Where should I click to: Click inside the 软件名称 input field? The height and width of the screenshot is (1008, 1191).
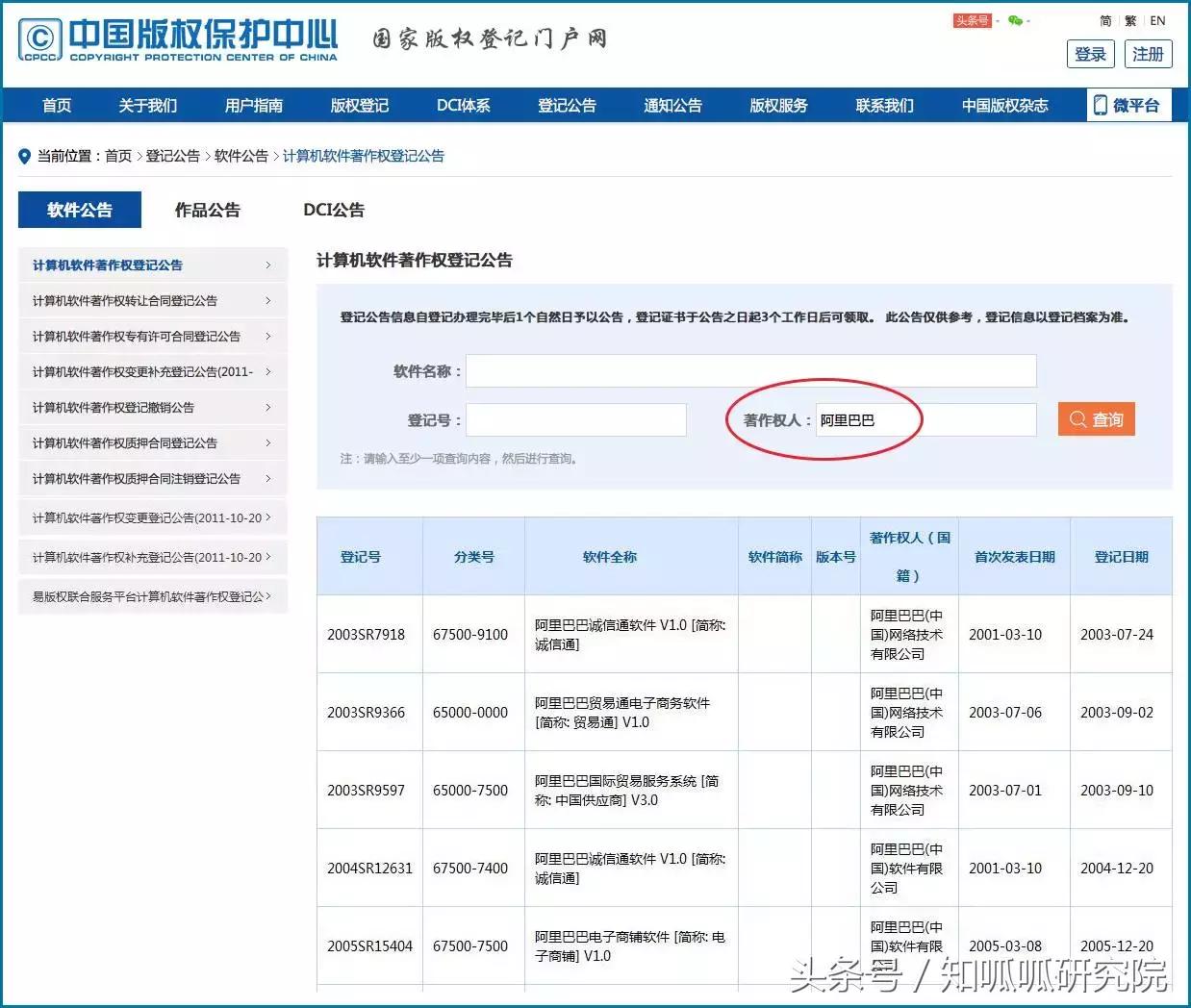750,370
